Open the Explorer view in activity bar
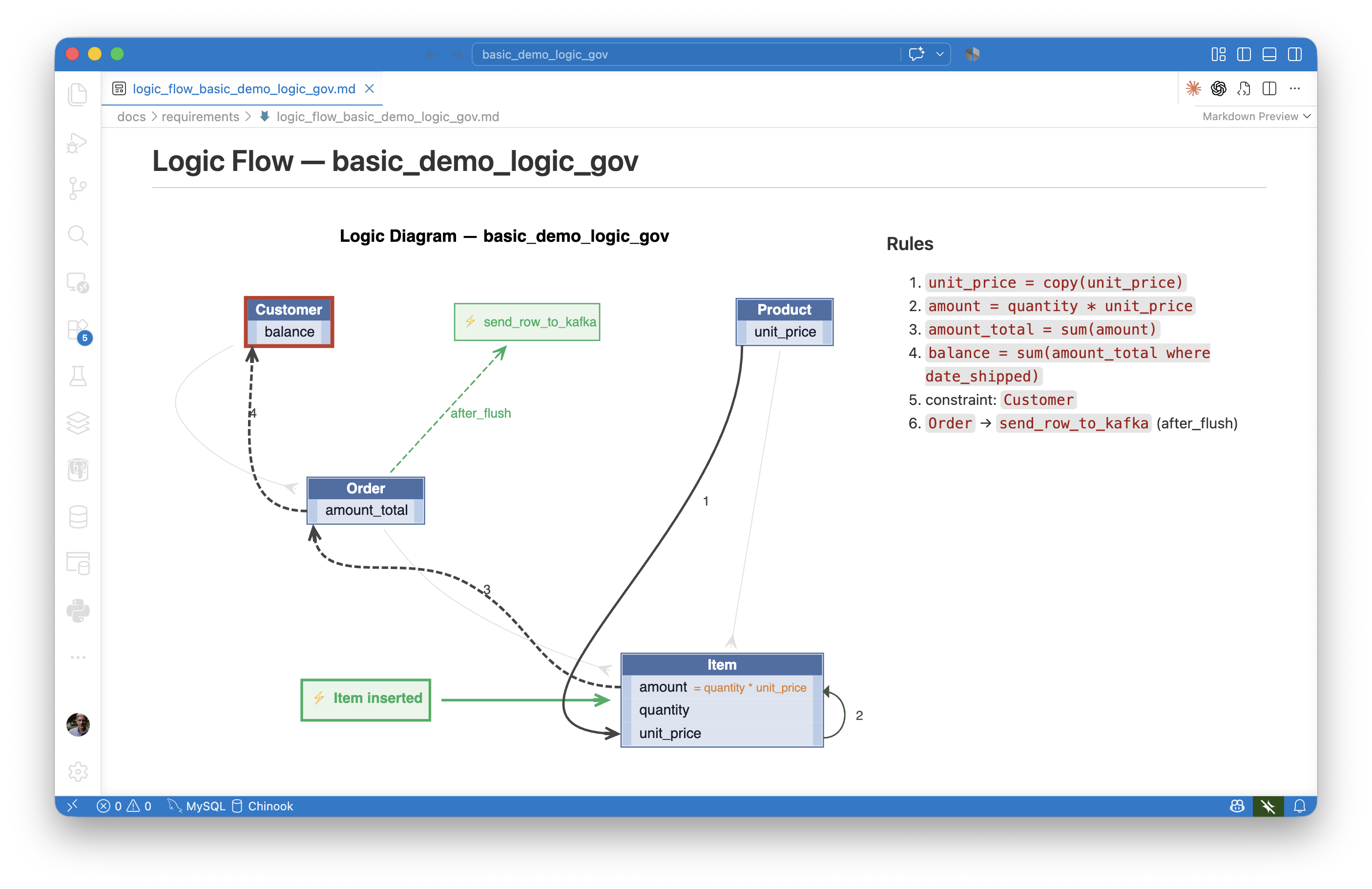Viewport: 1372px width, 889px height. coord(78,94)
